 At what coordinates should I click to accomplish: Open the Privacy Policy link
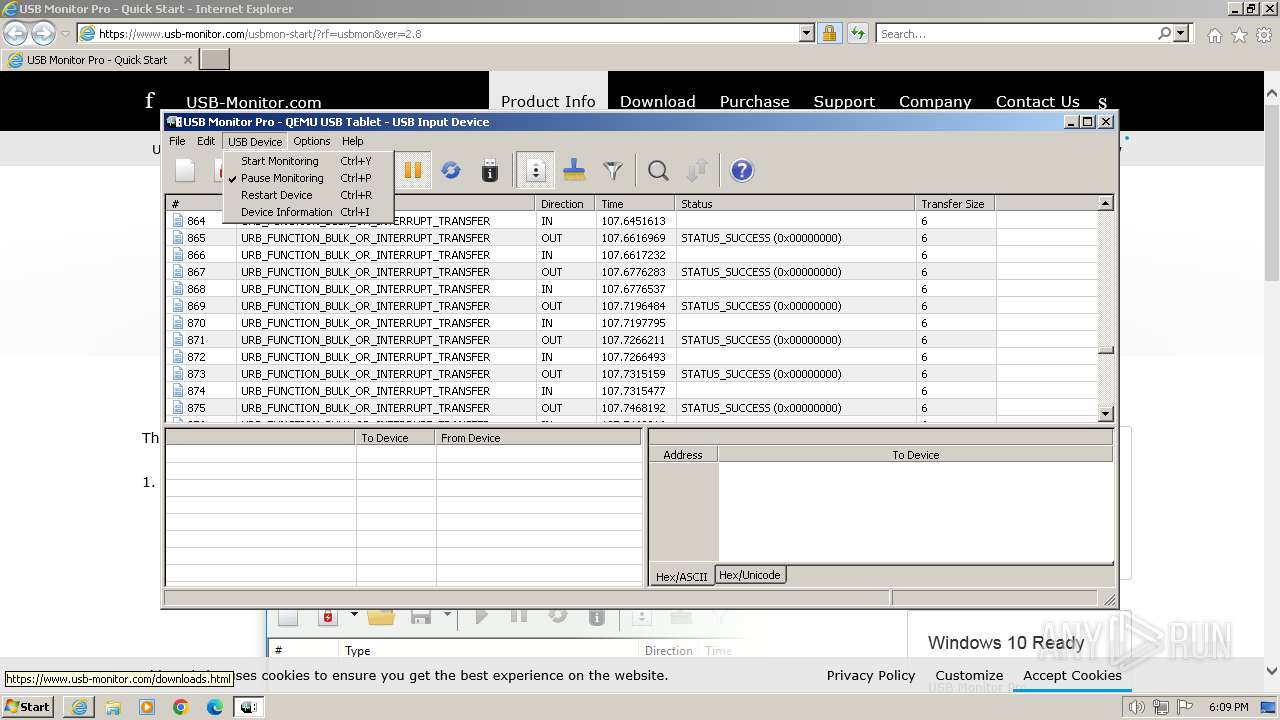(871, 676)
